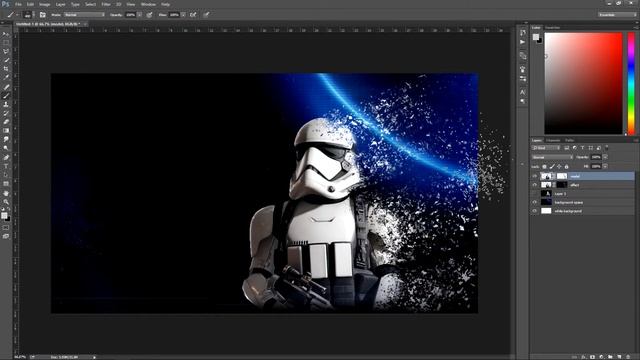Select the Lasso tool
The width and height of the screenshot is (640, 360).
coord(6,51)
